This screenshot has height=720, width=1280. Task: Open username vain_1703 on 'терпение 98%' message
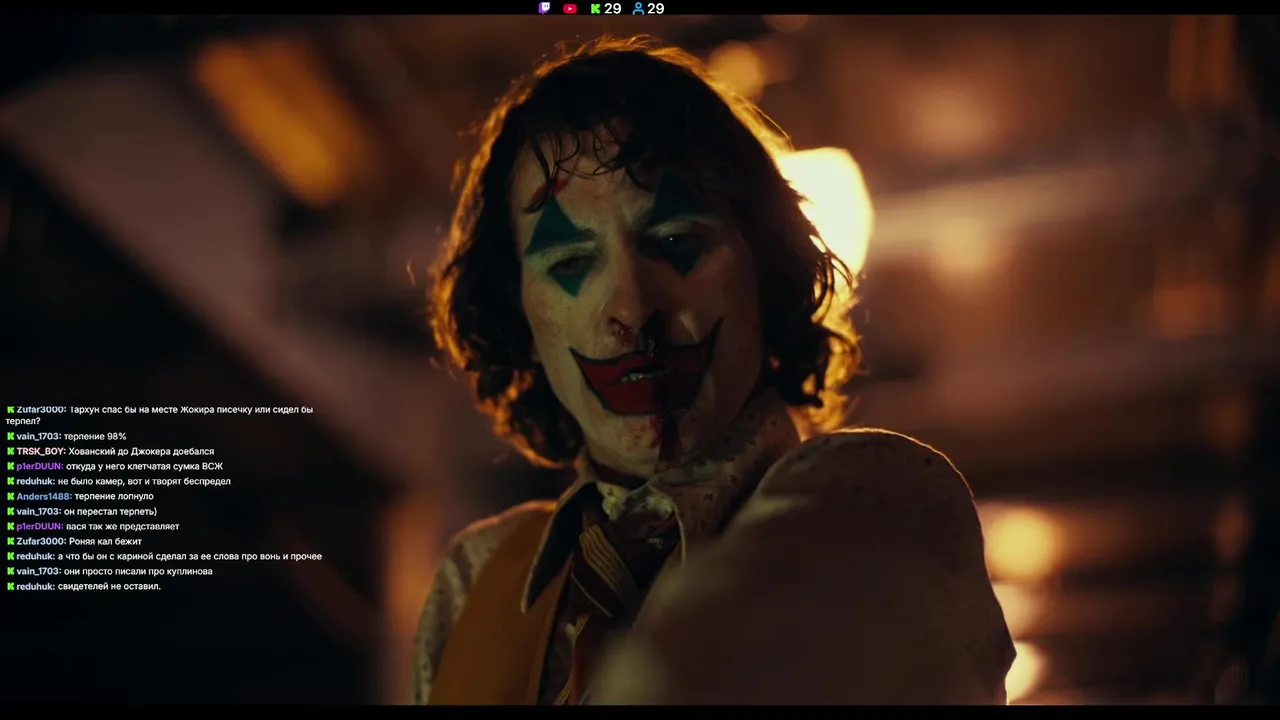[x=39, y=436]
